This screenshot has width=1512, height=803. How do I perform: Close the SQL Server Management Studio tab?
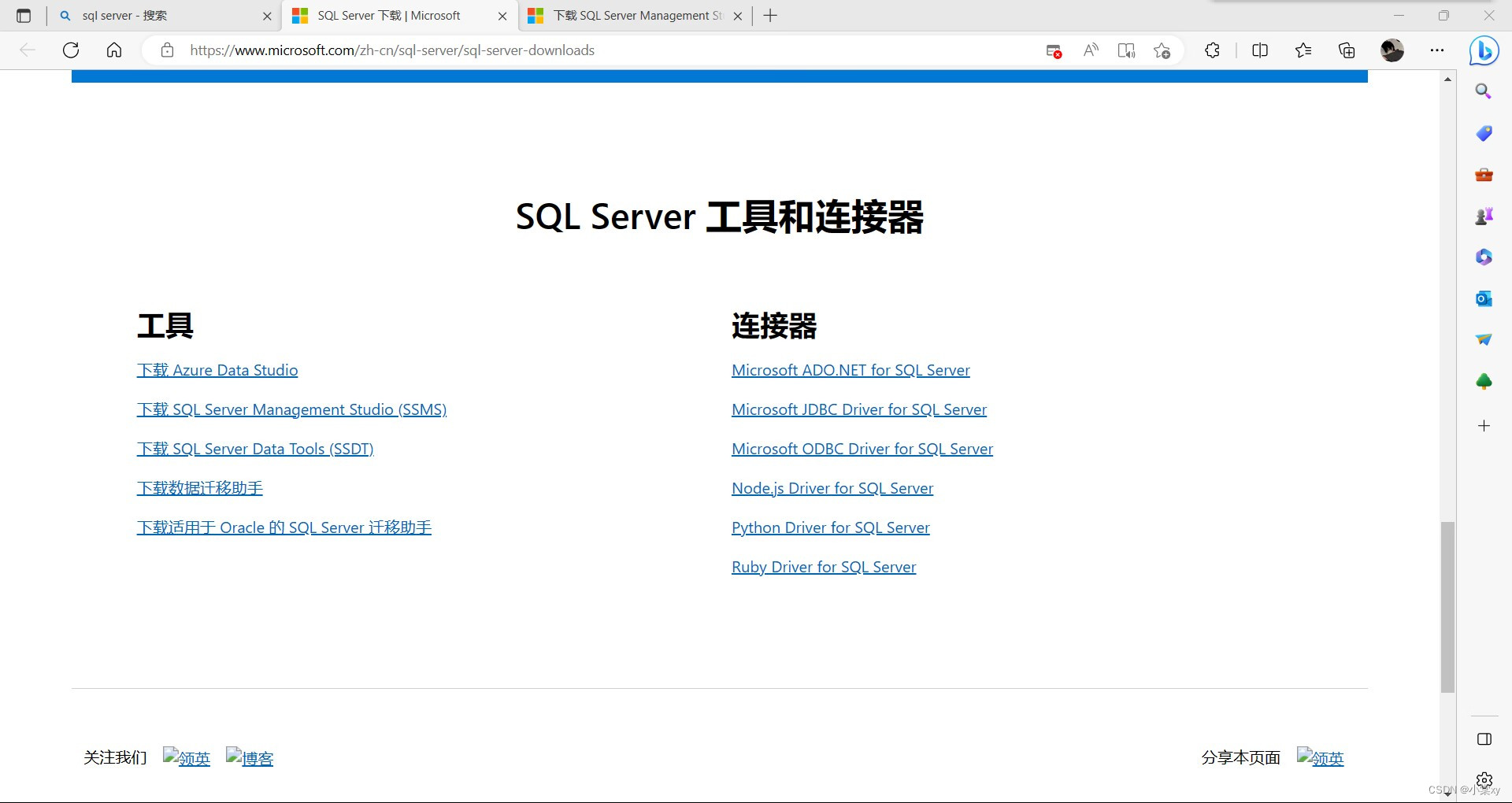point(738,16)
